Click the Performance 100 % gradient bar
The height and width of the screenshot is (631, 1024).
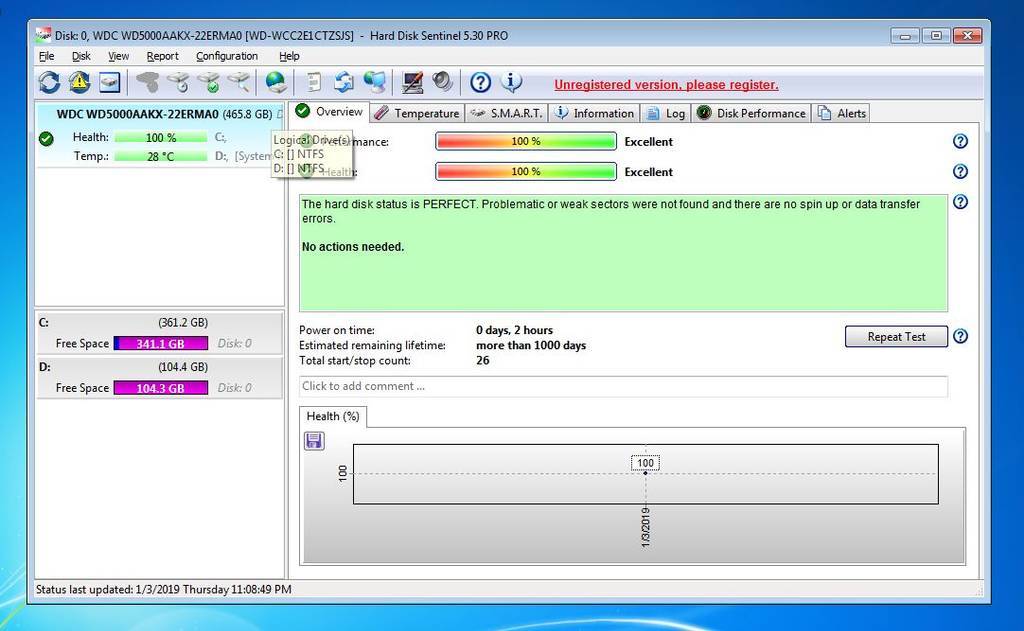click(526, 141)
